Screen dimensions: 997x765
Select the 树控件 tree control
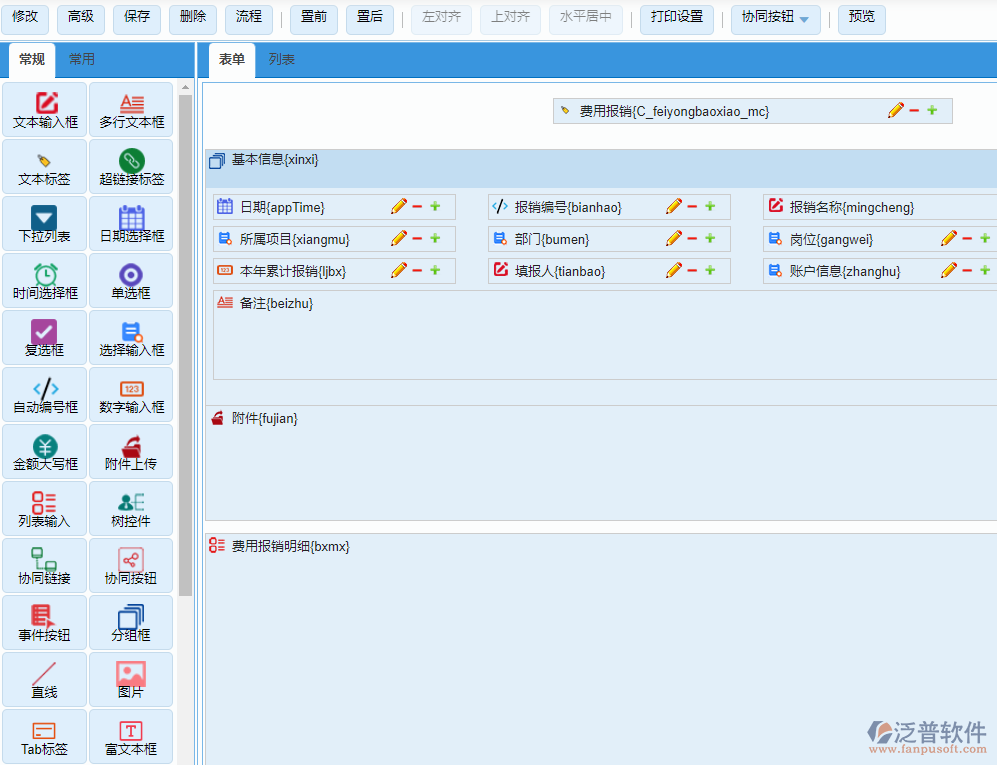click(131, 509)
